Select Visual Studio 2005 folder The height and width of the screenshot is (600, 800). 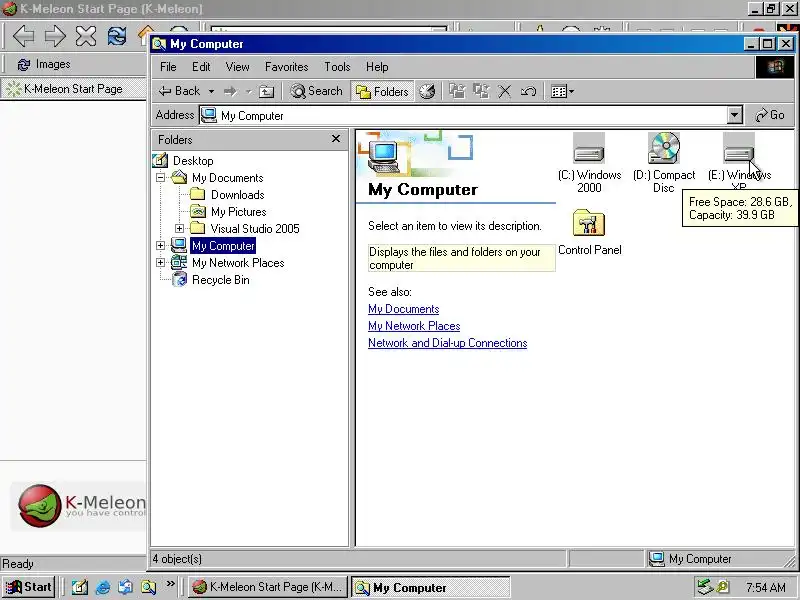255,229
